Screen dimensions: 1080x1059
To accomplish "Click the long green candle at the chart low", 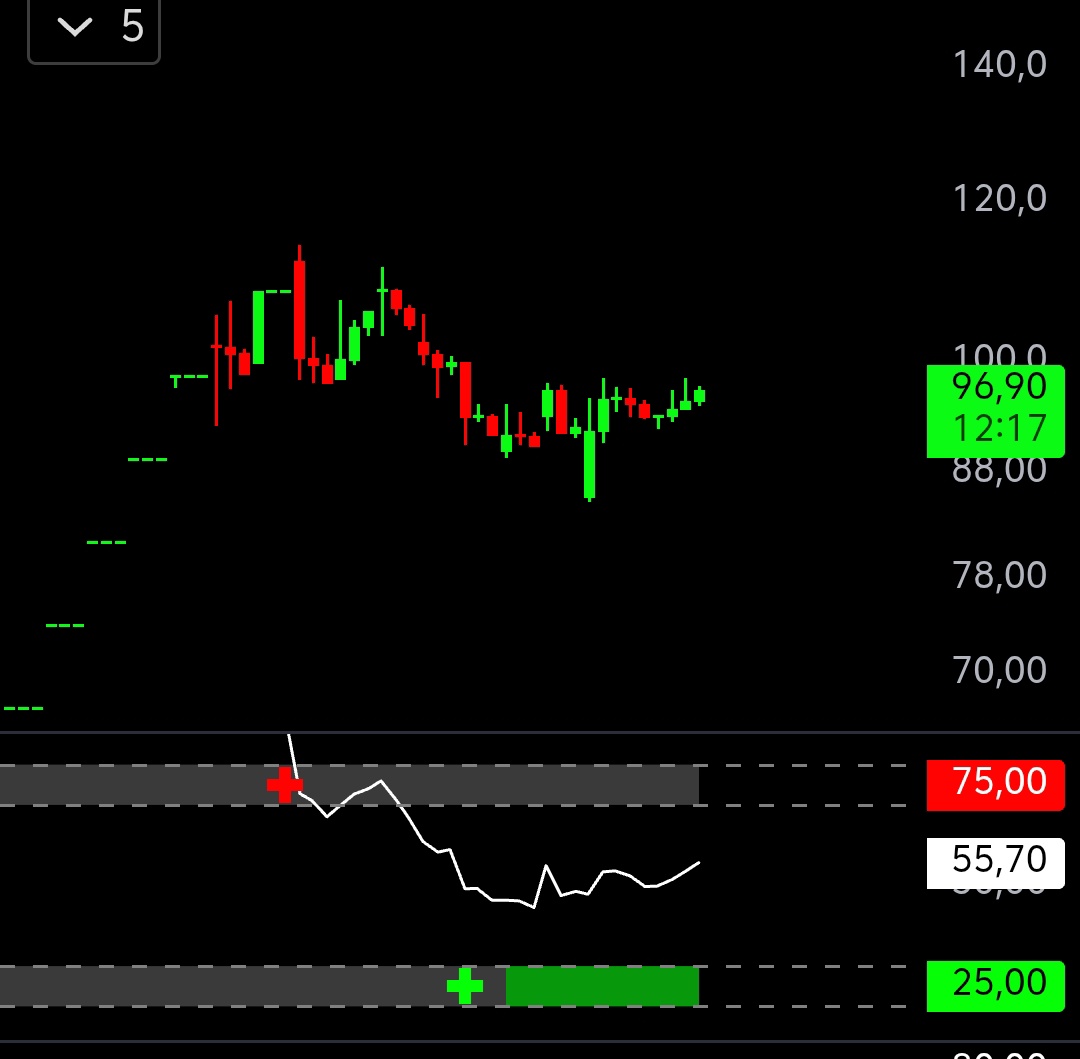I will tap(590, 463).
